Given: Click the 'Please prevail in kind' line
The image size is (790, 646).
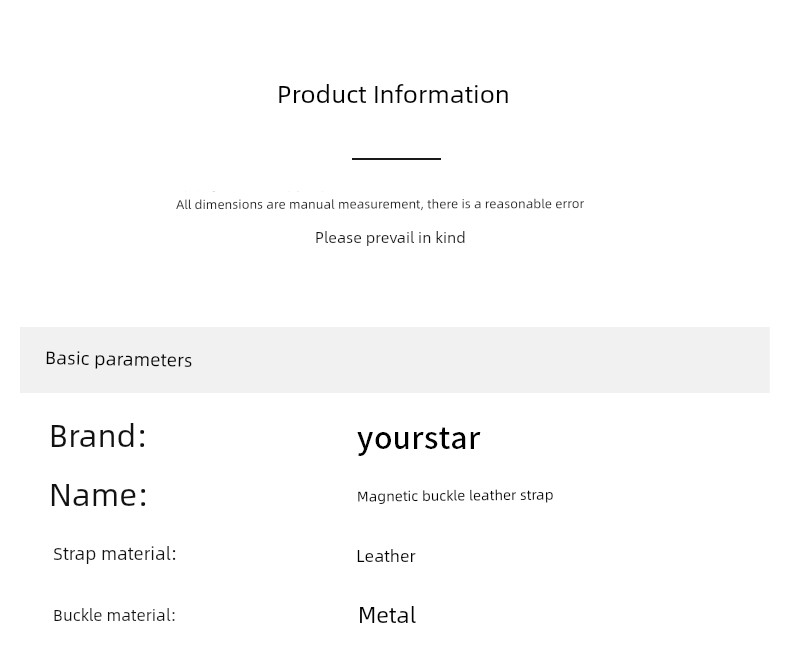Looking at the screenshot, I should click(390, 237).
